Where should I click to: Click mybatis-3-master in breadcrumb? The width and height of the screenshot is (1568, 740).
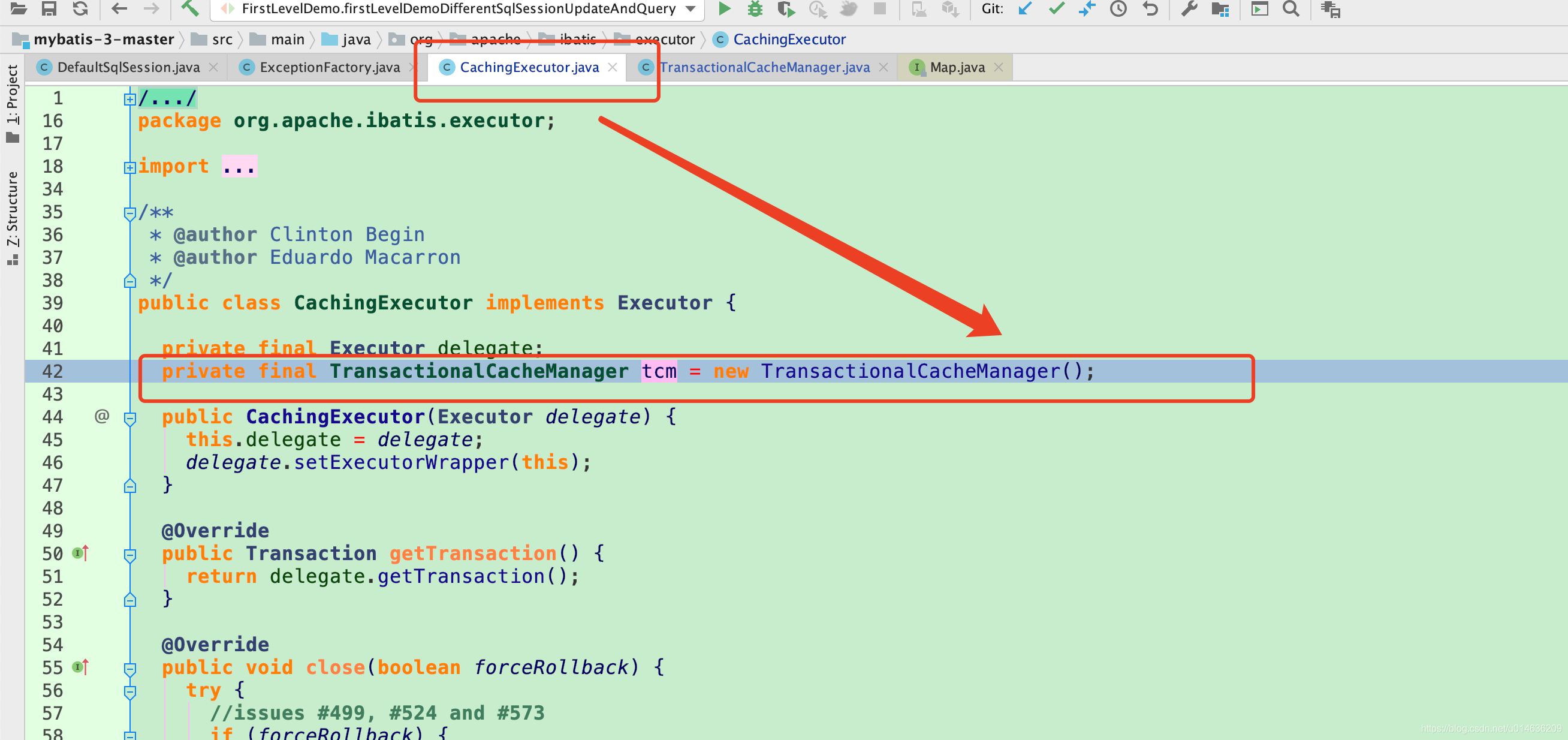(94, 40)
